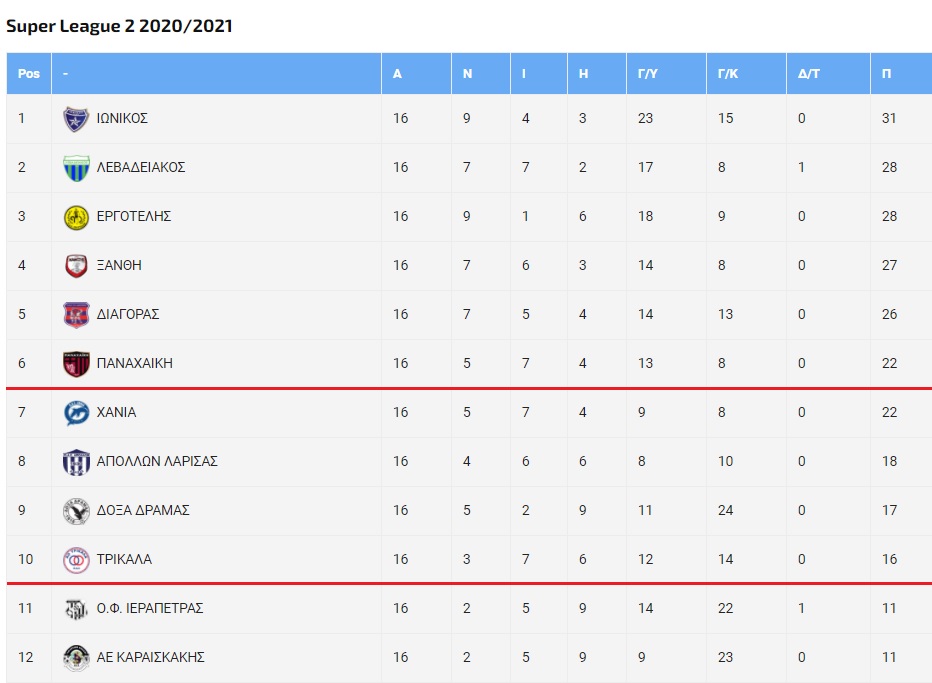Select the ΑΕ ΚΑΡΑΪΣΚΑΚΗΣ team name

coord(150,657)
